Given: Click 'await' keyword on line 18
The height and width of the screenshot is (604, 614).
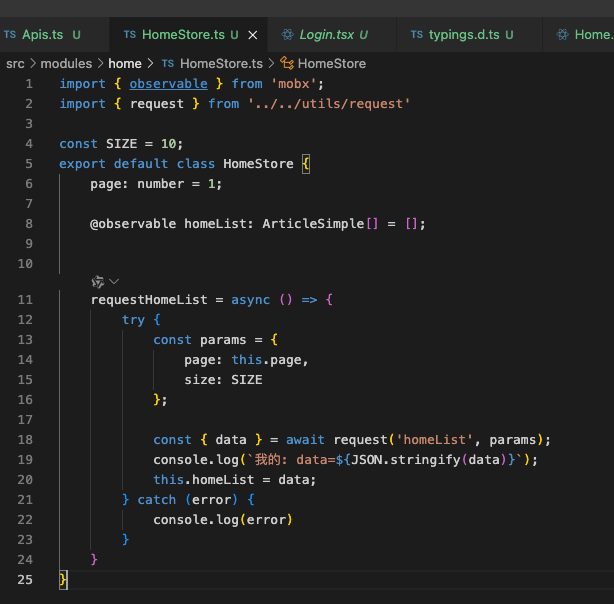Looking at the screenshot, I should pos(305,440).
